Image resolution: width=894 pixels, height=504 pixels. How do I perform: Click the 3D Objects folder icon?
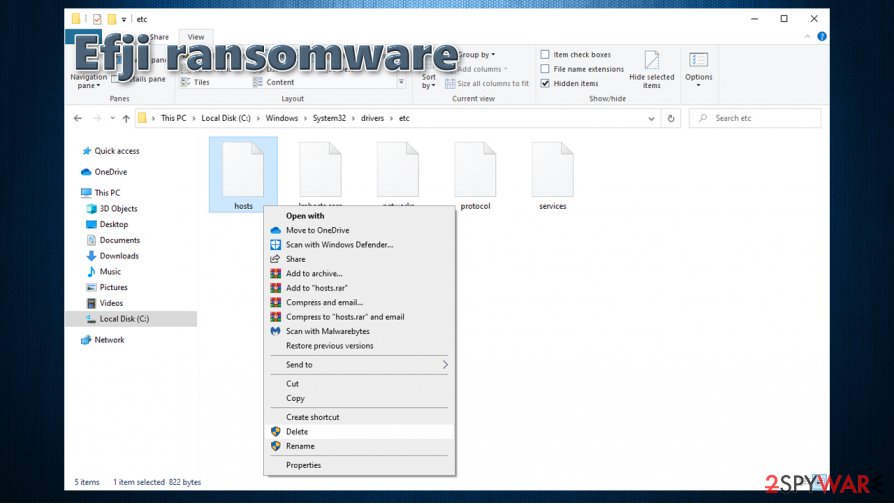(91, 209)
